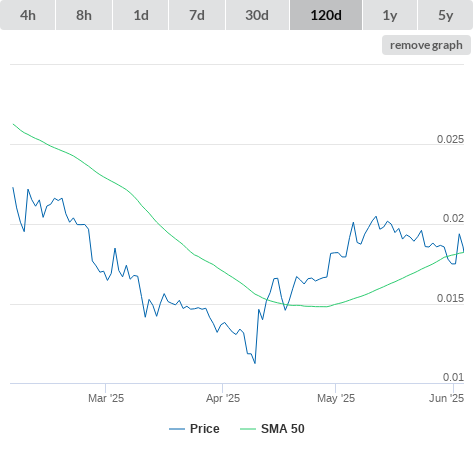Select the 4h time range tab

click(x=28, y=15)
